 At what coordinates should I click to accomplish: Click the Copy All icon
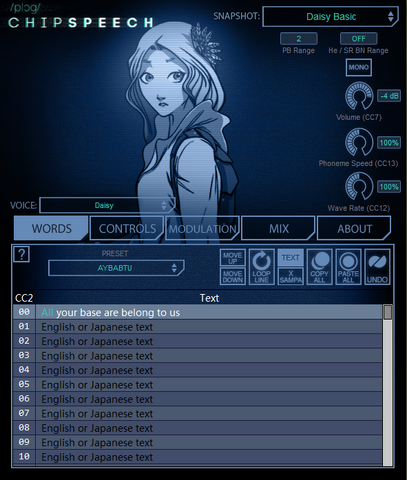(x=319, y=267)
